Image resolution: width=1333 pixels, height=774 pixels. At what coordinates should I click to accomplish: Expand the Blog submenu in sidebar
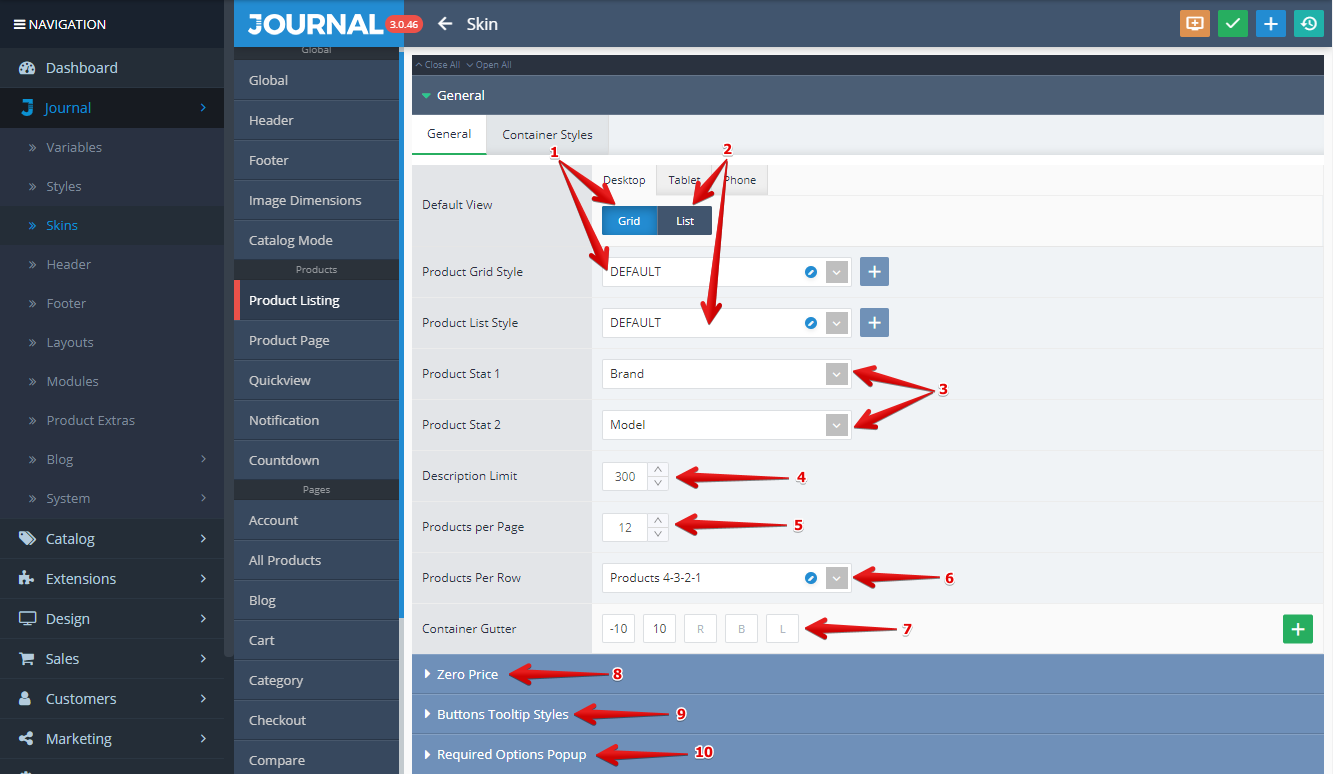point(203,459)
